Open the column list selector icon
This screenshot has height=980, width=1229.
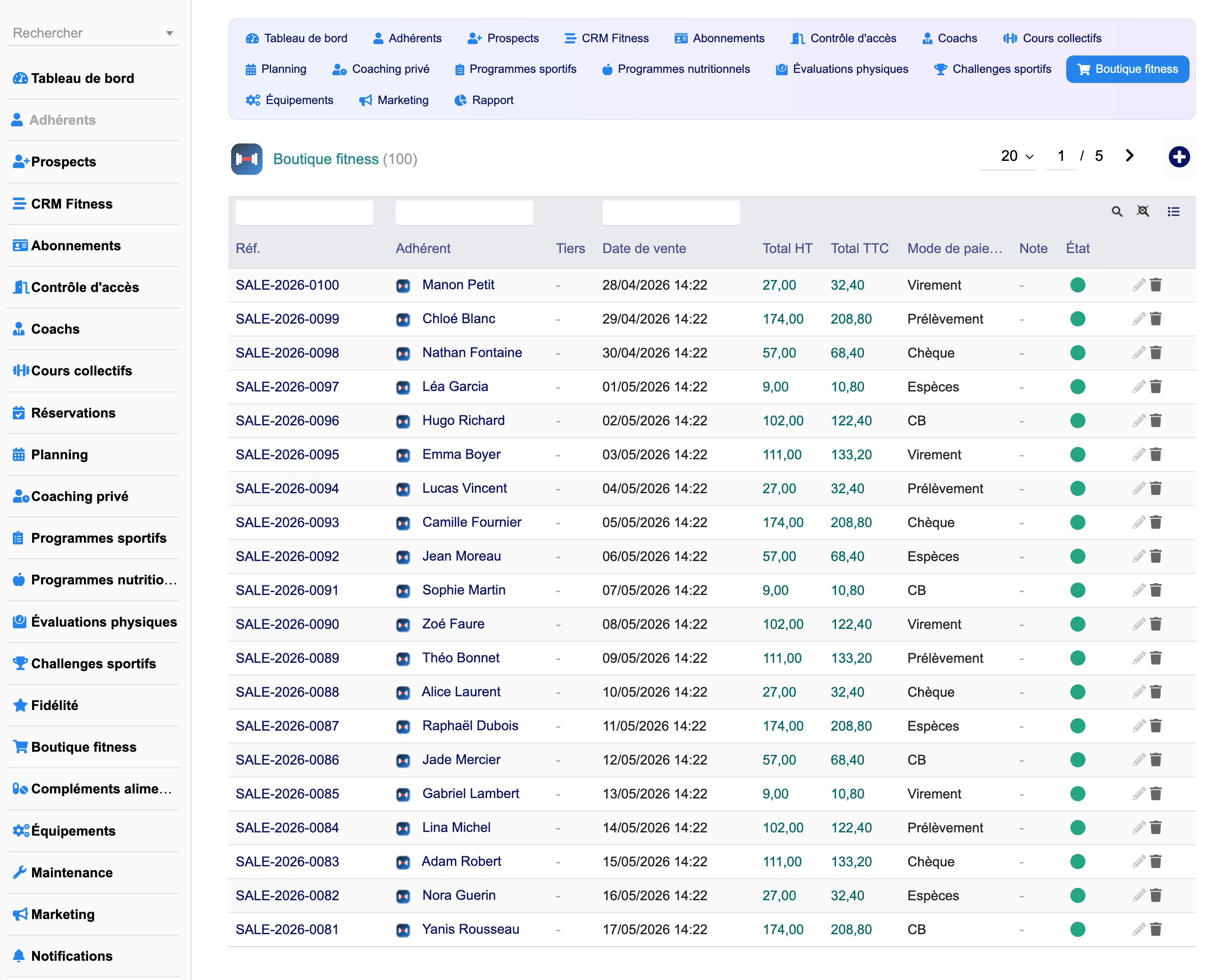(x=1173, y=212)
